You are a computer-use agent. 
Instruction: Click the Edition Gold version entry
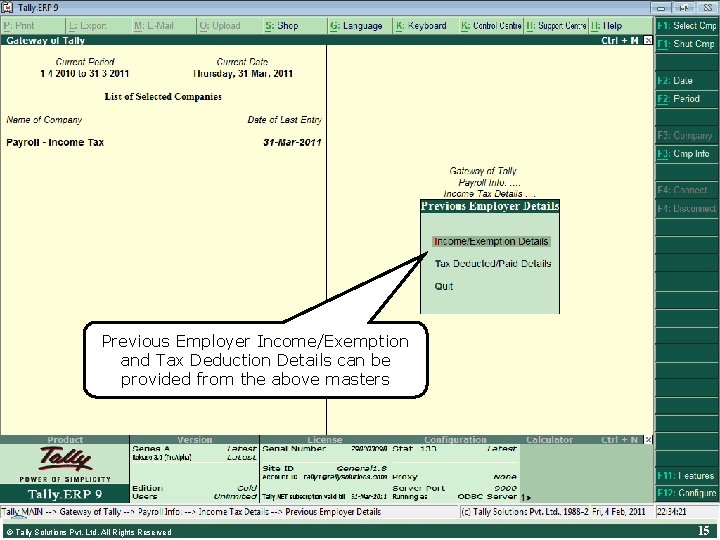(x=194, y=488)
